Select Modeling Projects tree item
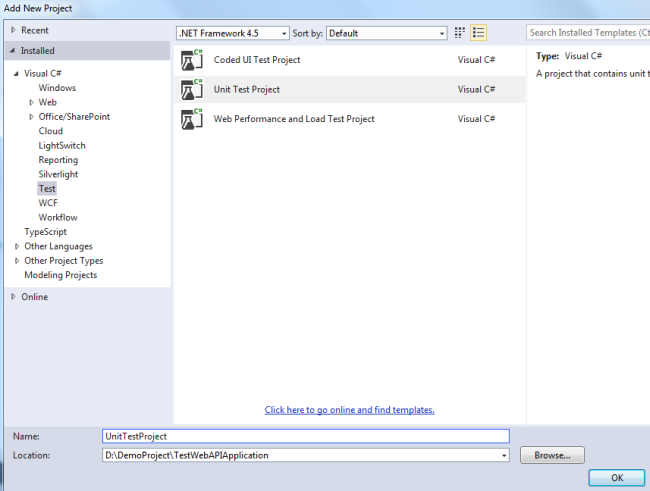This screenshot has height=491, width=650. (61, 275)
